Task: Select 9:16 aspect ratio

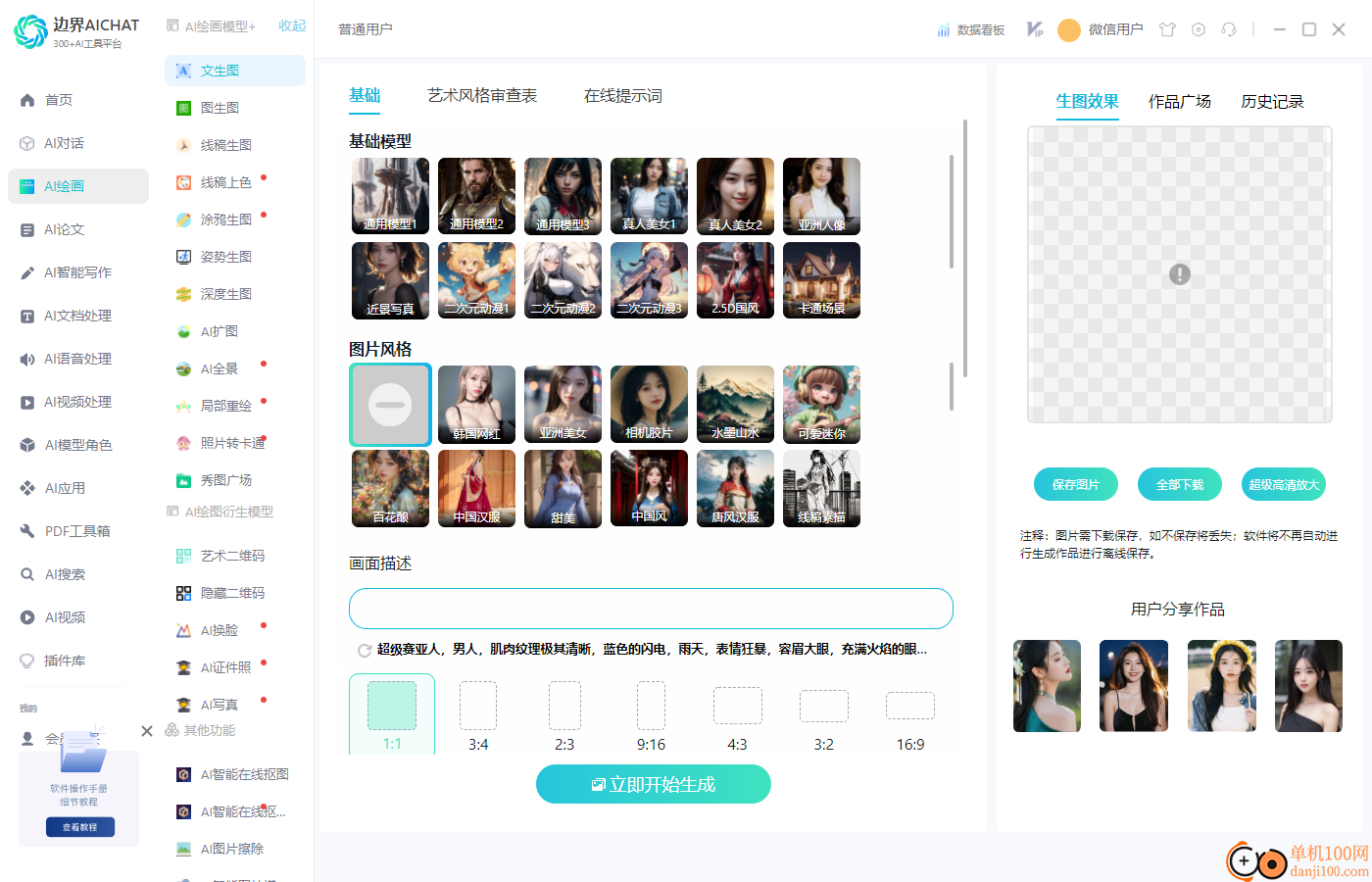Action: tap(651, 716)
